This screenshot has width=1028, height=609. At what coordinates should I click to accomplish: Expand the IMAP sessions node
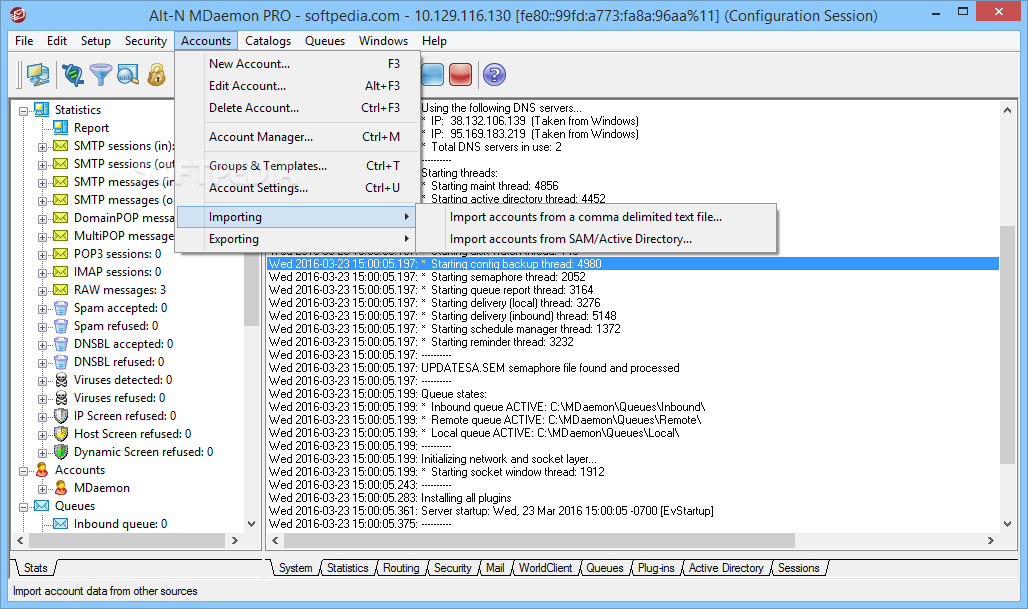[x=43, y=272]
